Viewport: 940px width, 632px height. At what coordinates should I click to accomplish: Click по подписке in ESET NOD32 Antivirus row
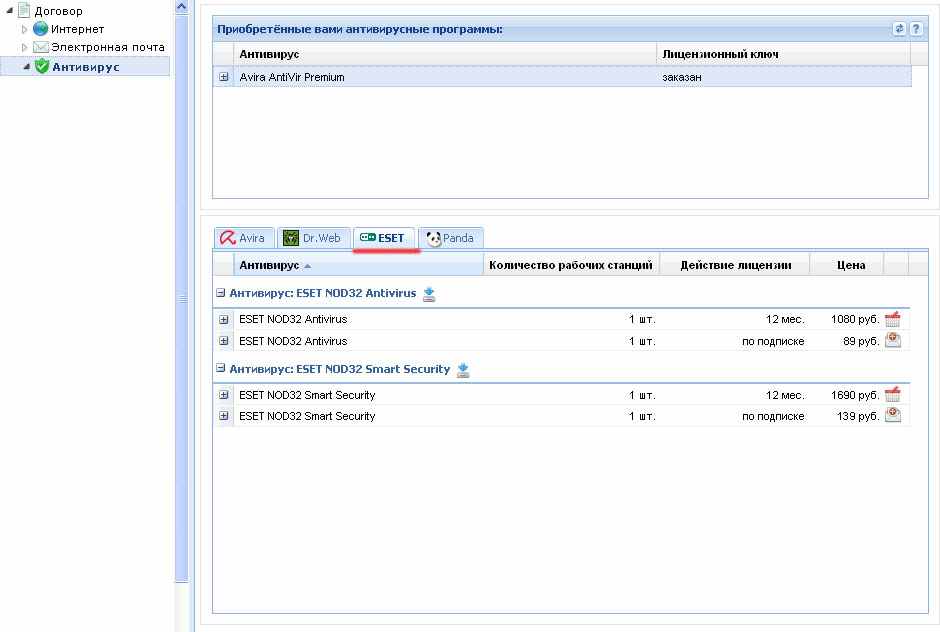(773, 341)
